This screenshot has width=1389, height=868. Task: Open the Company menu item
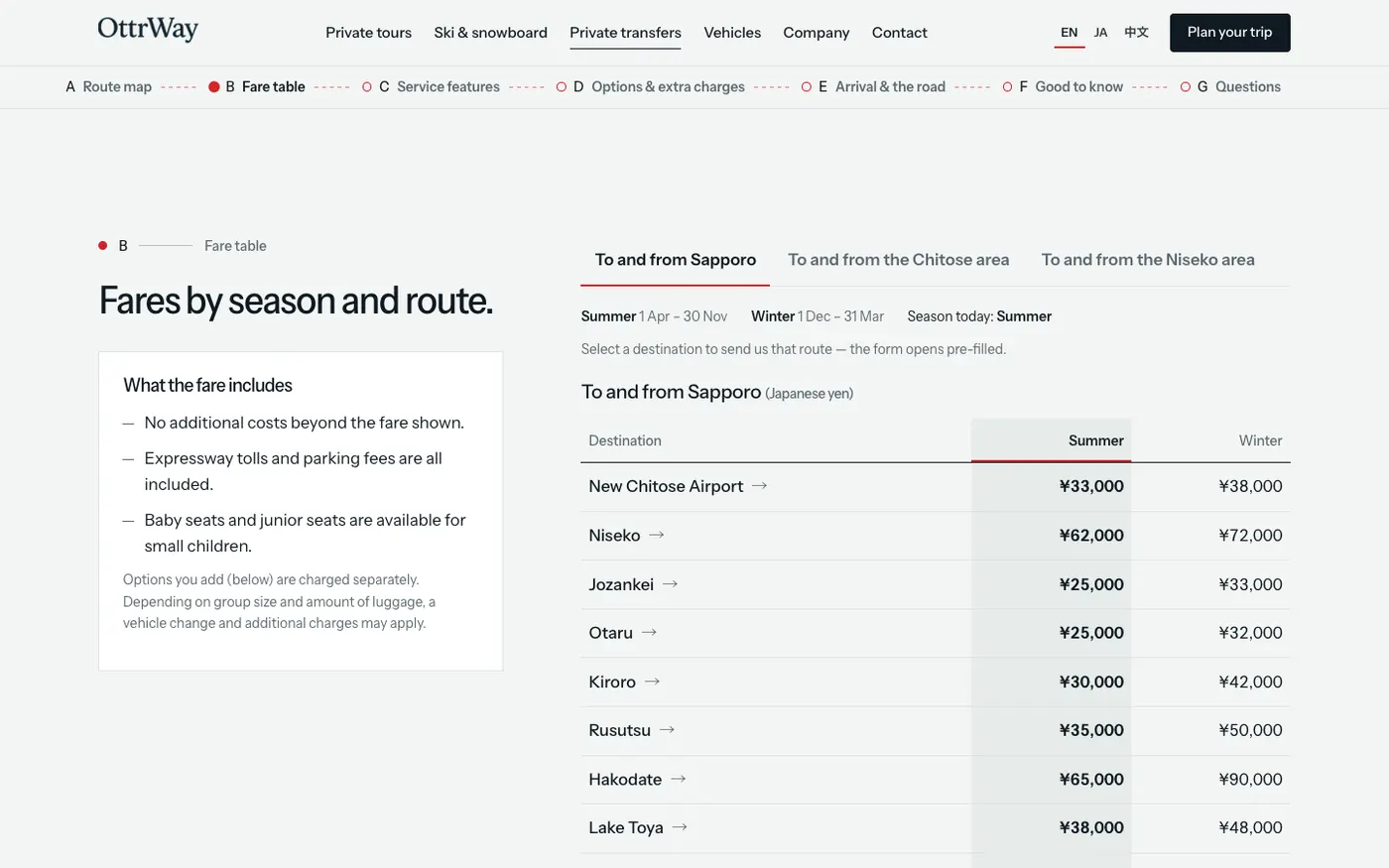click(816, 33)
